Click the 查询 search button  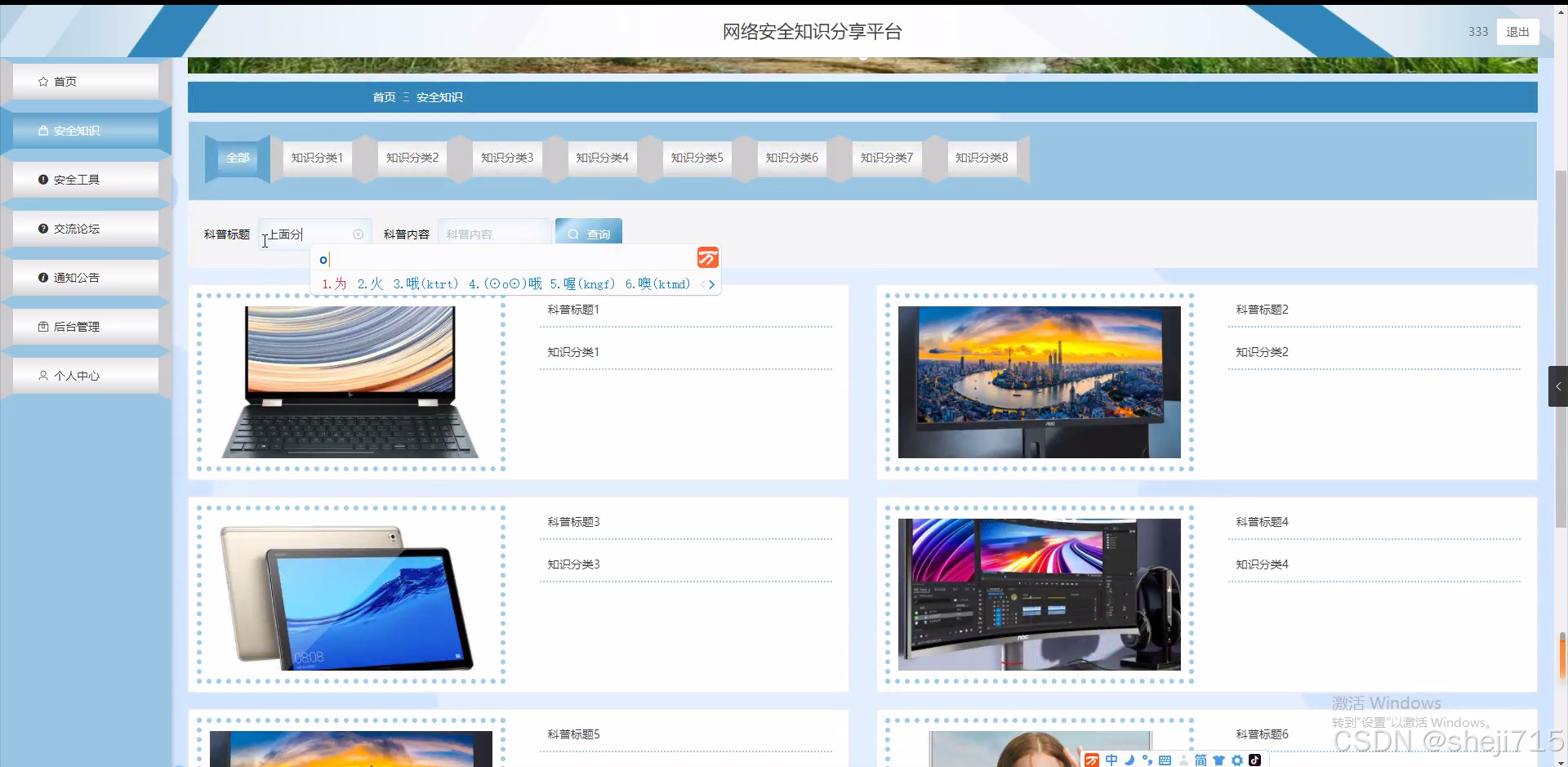589,233
